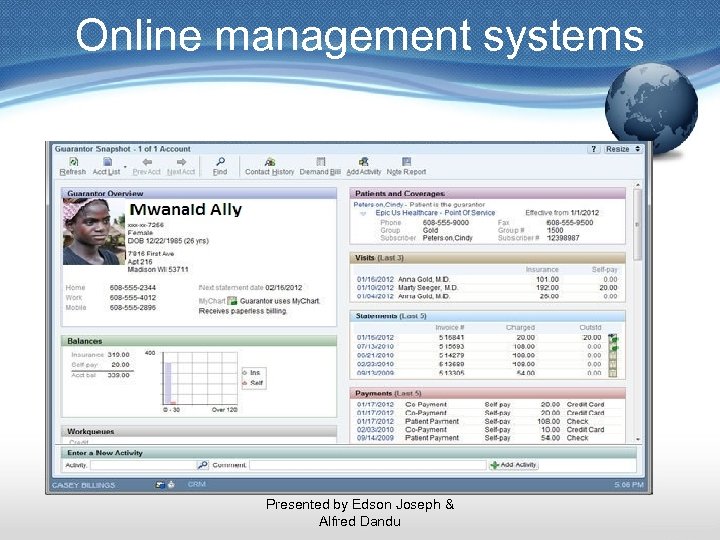Click the Add Activity toolbar icon
720x540 pixels.
[x=364, y=162]
